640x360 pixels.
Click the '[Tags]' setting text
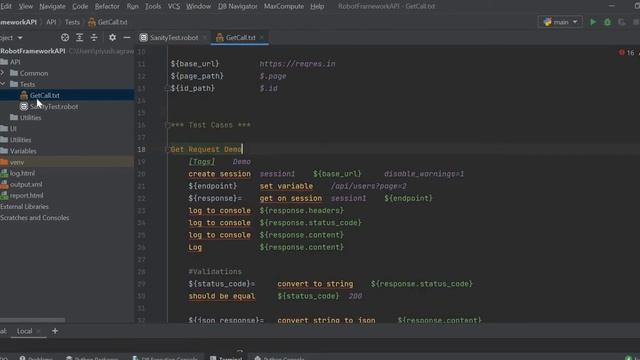tap(202, 162)
